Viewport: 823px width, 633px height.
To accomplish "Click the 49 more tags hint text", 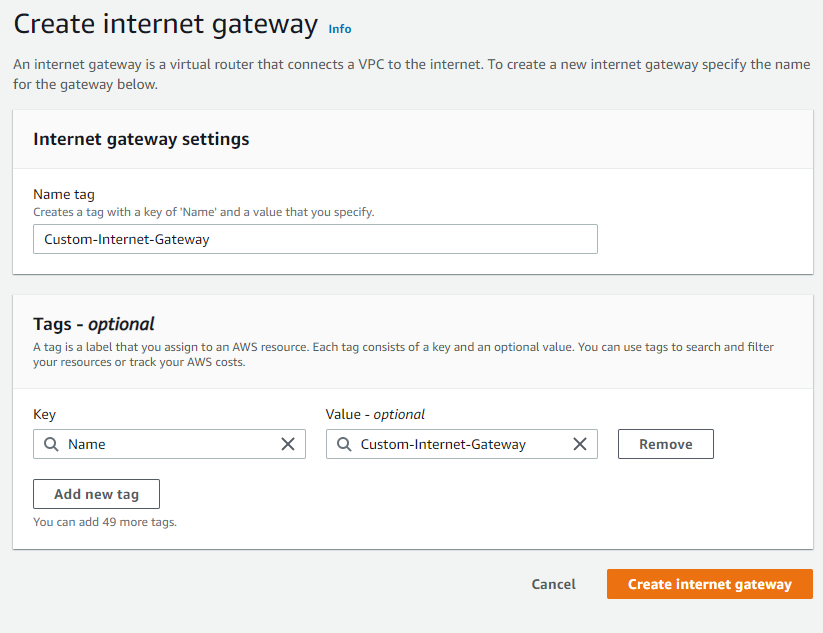I will point(105,522).
